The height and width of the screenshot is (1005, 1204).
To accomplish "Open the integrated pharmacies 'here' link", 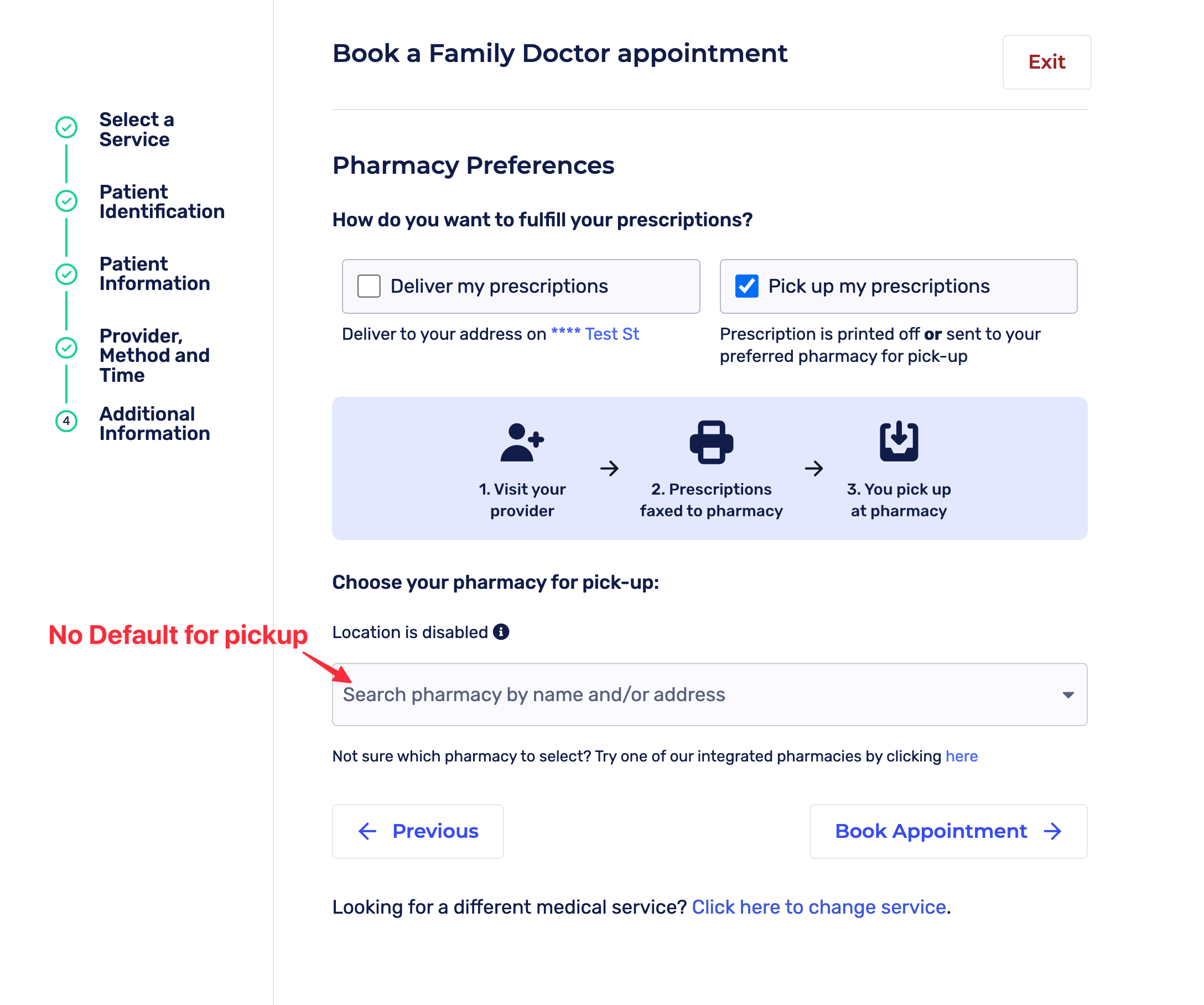I will click(962, 756).
